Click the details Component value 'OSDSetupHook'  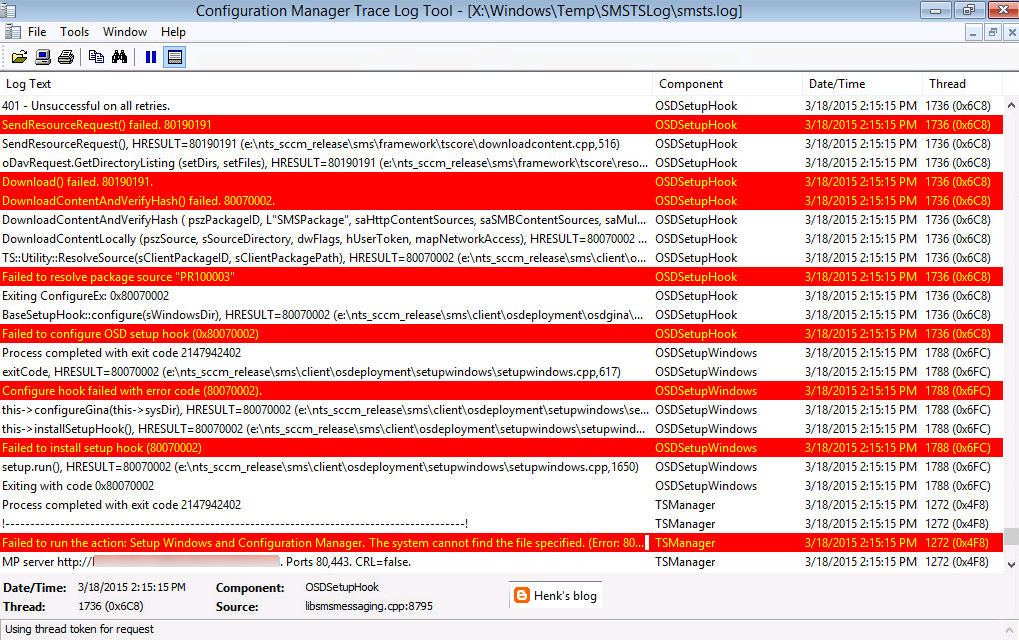(342, 587)
